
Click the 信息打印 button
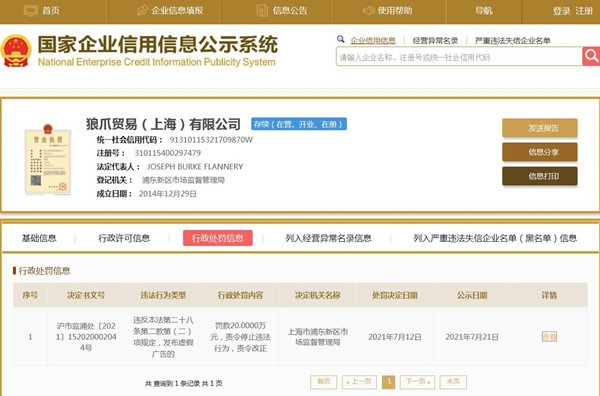540,176
